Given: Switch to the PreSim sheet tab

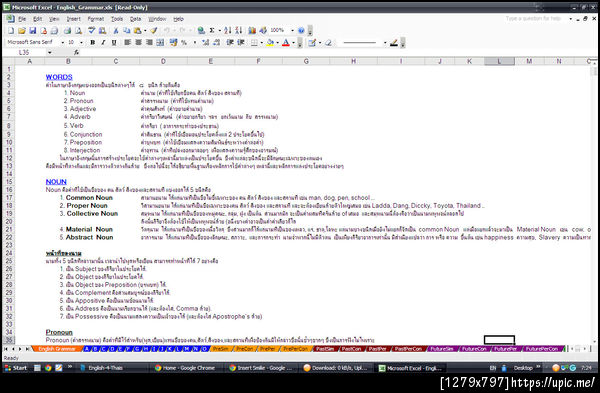Looking at the screenshot, I should (x=220, y=349).
